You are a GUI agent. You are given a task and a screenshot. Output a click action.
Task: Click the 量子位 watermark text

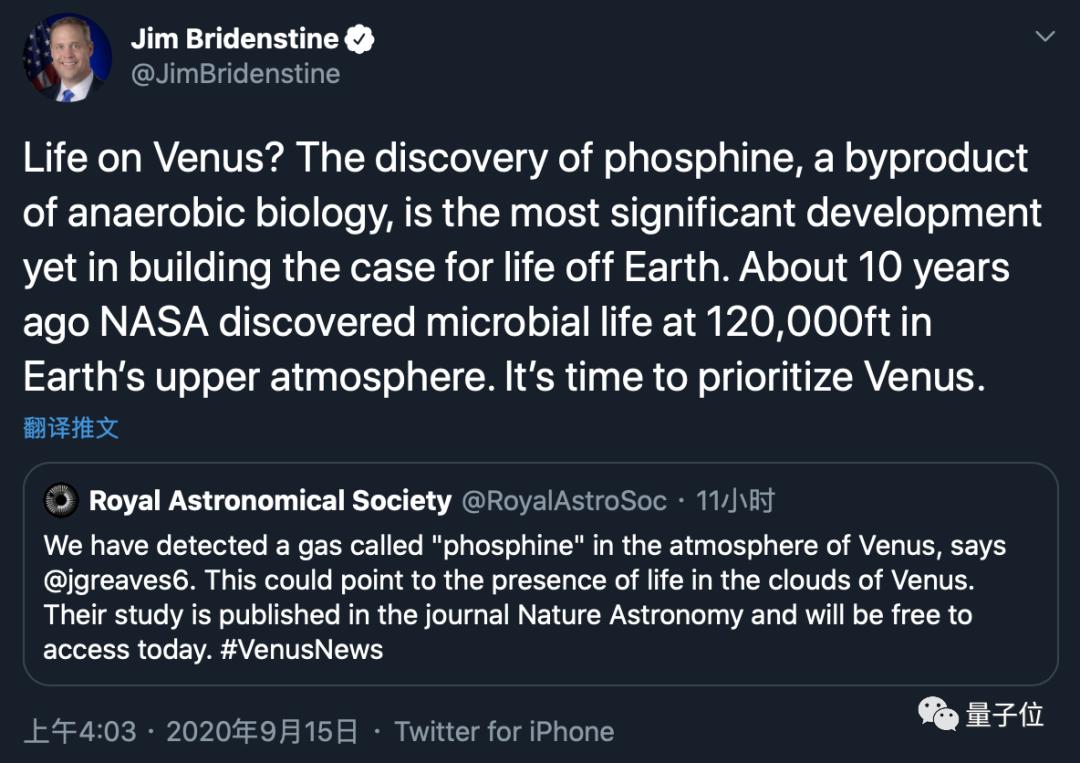click(x=1005, y=714)
